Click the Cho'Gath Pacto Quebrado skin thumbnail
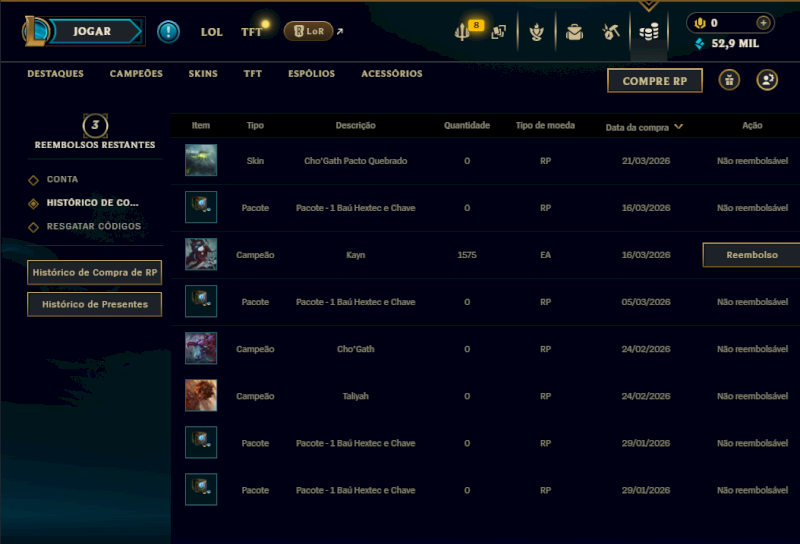 point(201,160)
